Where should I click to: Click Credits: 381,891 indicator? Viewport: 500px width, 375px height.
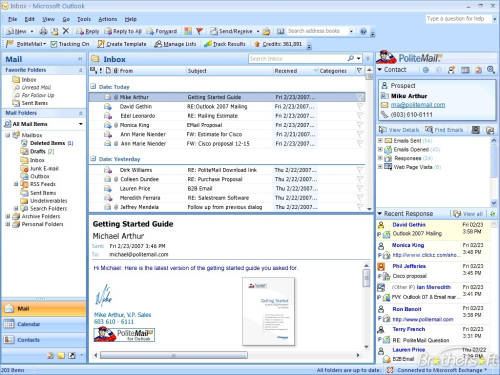[278, 44]
